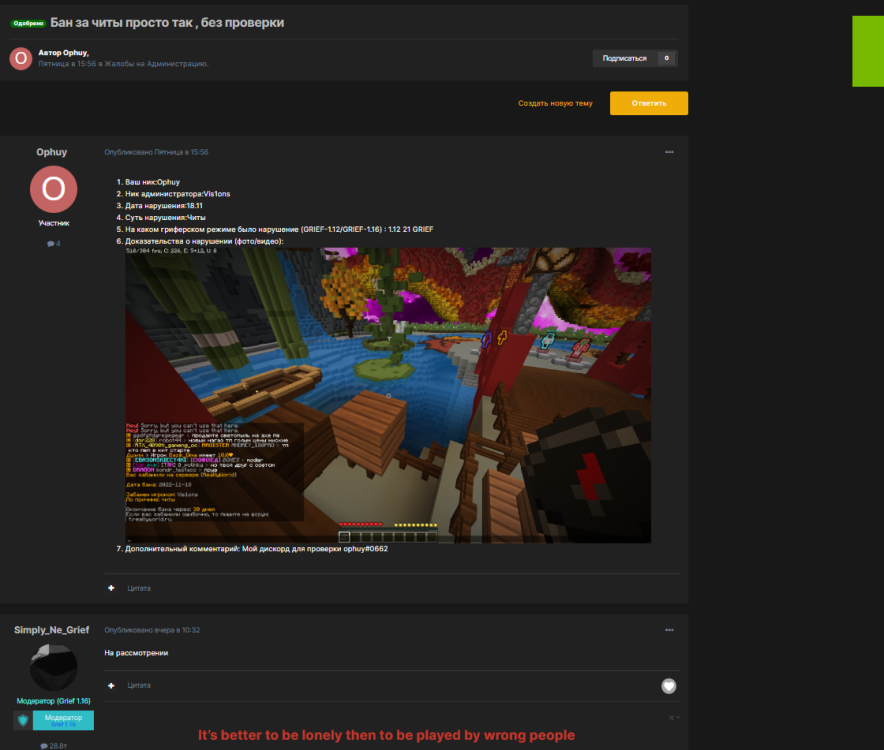The height and width of the screenshot is (750, 884).
Task: Click the orange Ответить reply button
Action: coord(649,103)
